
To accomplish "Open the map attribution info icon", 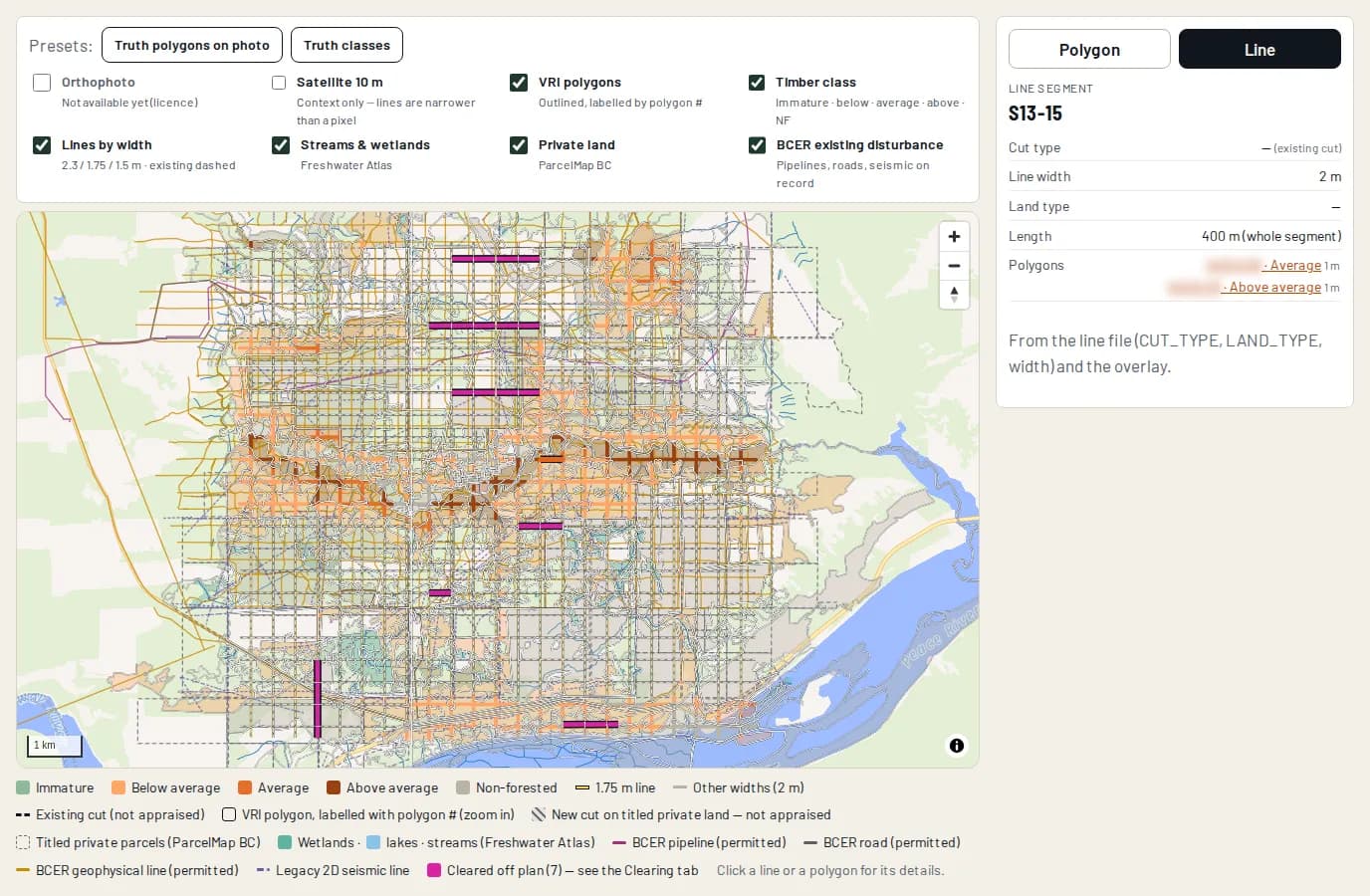I will pyautogui.click(x=957, y=746).
